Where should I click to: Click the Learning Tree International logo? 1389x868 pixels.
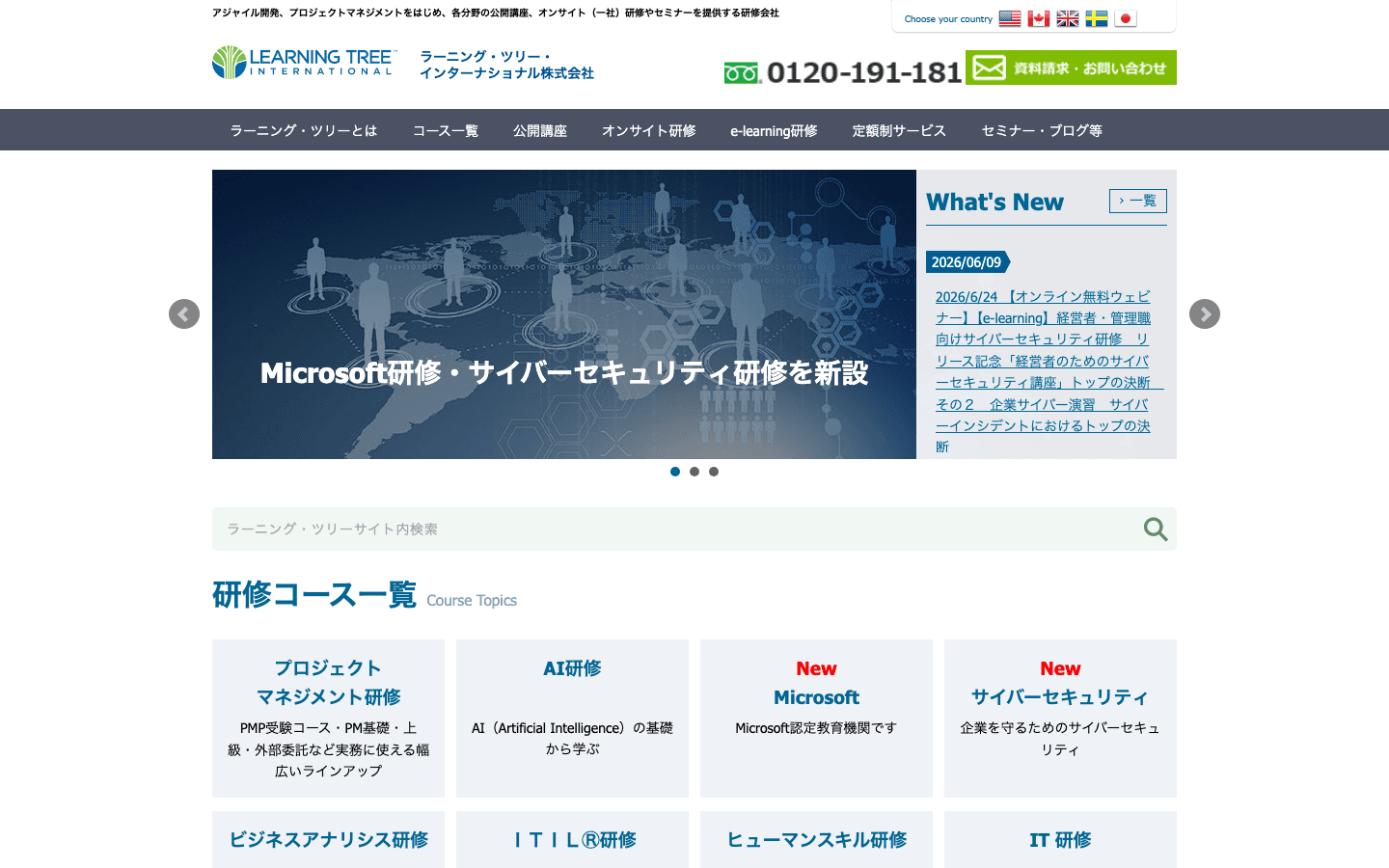(x=305, y=62)
